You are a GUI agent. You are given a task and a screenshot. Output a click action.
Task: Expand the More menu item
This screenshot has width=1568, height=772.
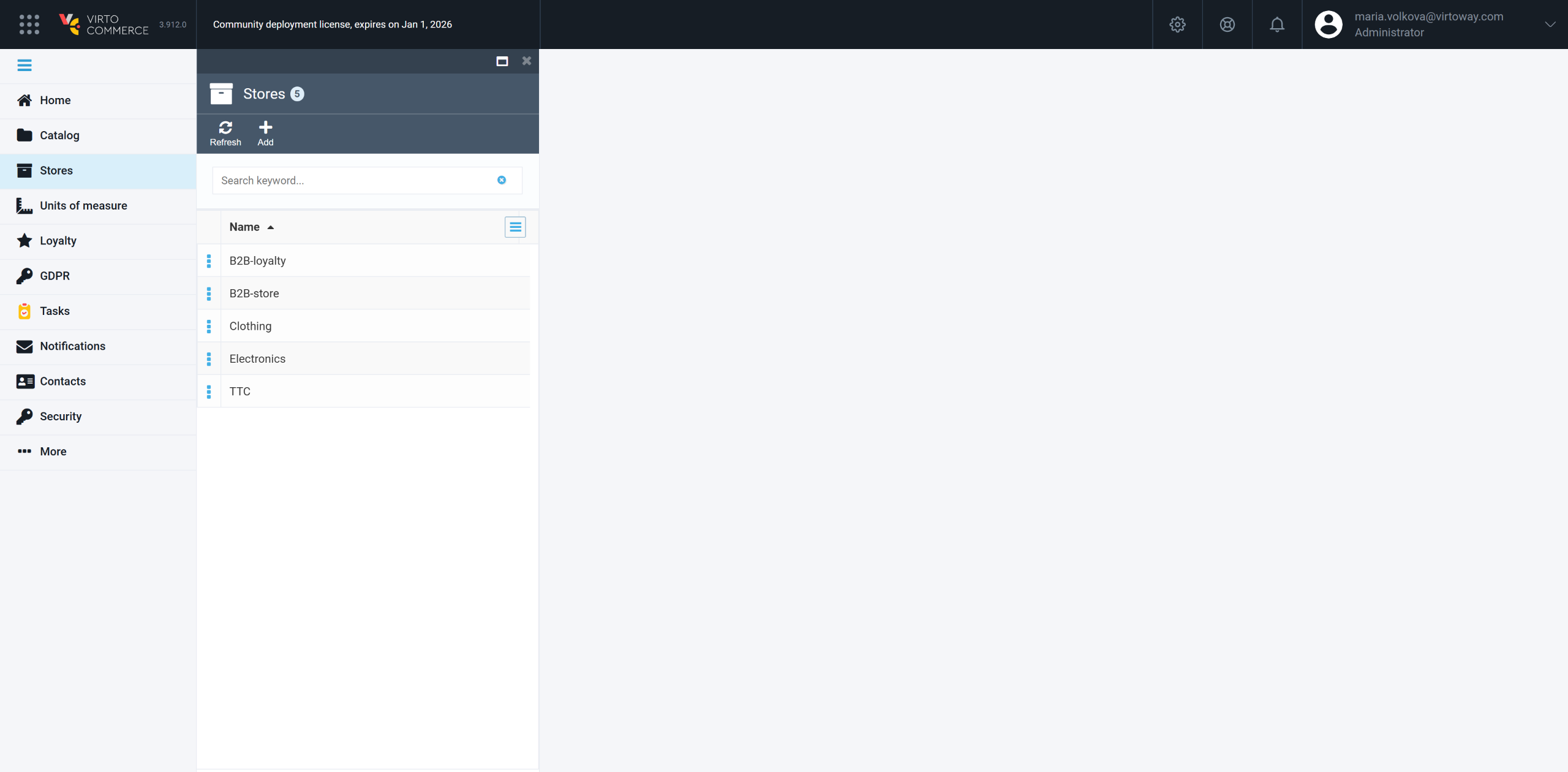click(x=53, y=452)
